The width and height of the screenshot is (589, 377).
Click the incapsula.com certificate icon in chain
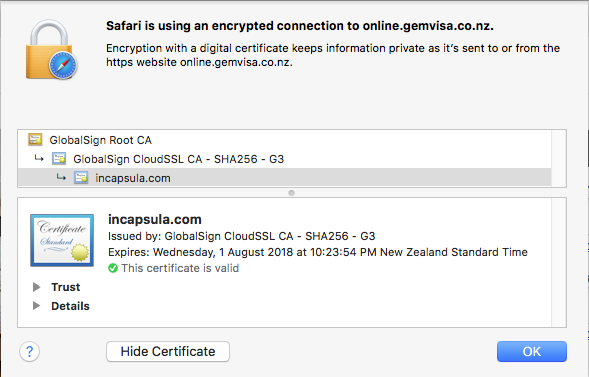point(81,178)
